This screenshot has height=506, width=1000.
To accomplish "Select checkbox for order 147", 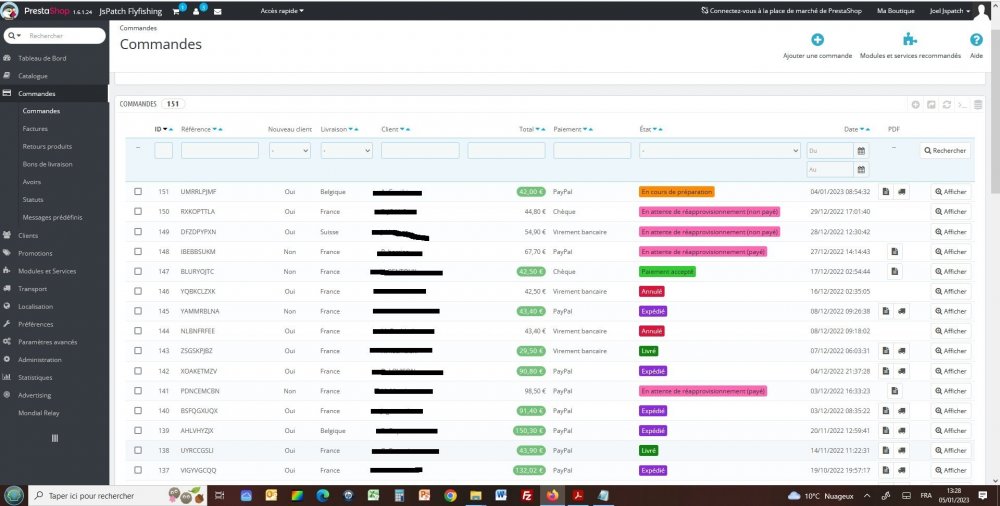I will click(x=138, y=271).
